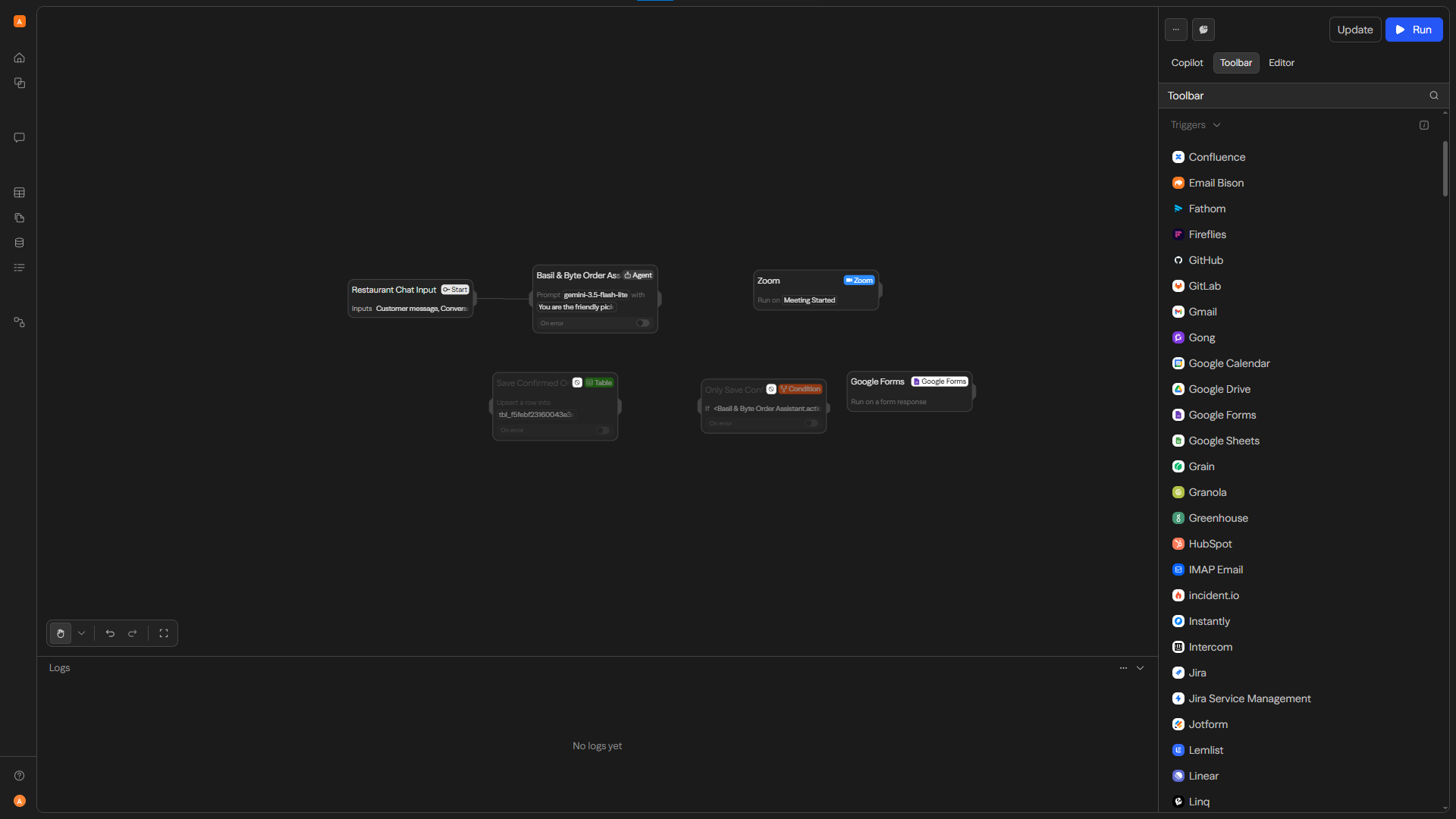Add the Gmail trigger
The image size is (1456, 819).
[x=1203, y=312]
